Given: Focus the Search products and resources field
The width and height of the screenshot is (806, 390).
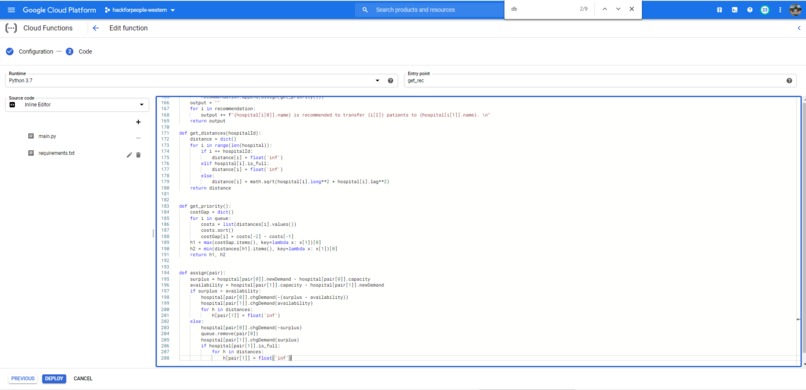Looking at the screenshot, I should pyautogui.click(x=429, y=10).
